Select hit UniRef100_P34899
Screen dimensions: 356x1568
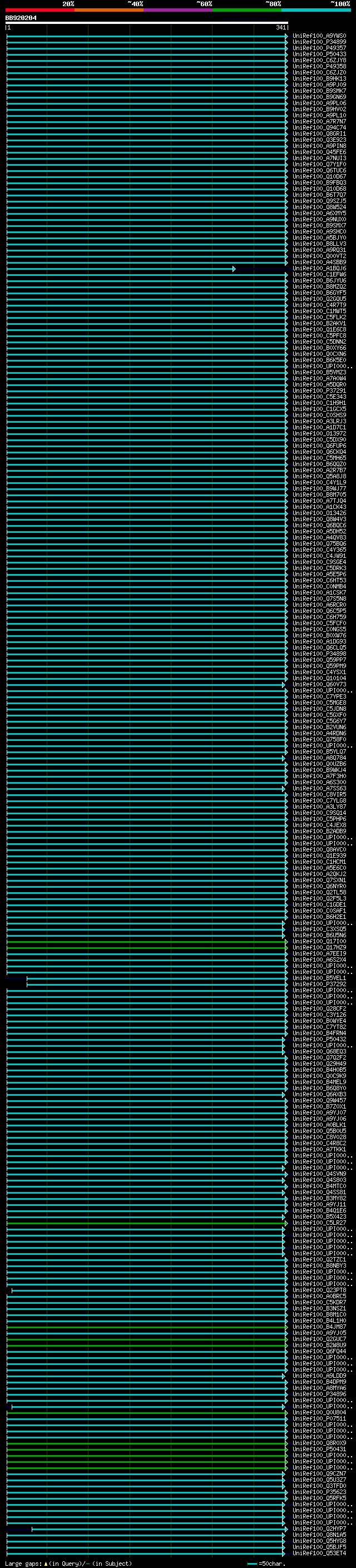point(319,42)
